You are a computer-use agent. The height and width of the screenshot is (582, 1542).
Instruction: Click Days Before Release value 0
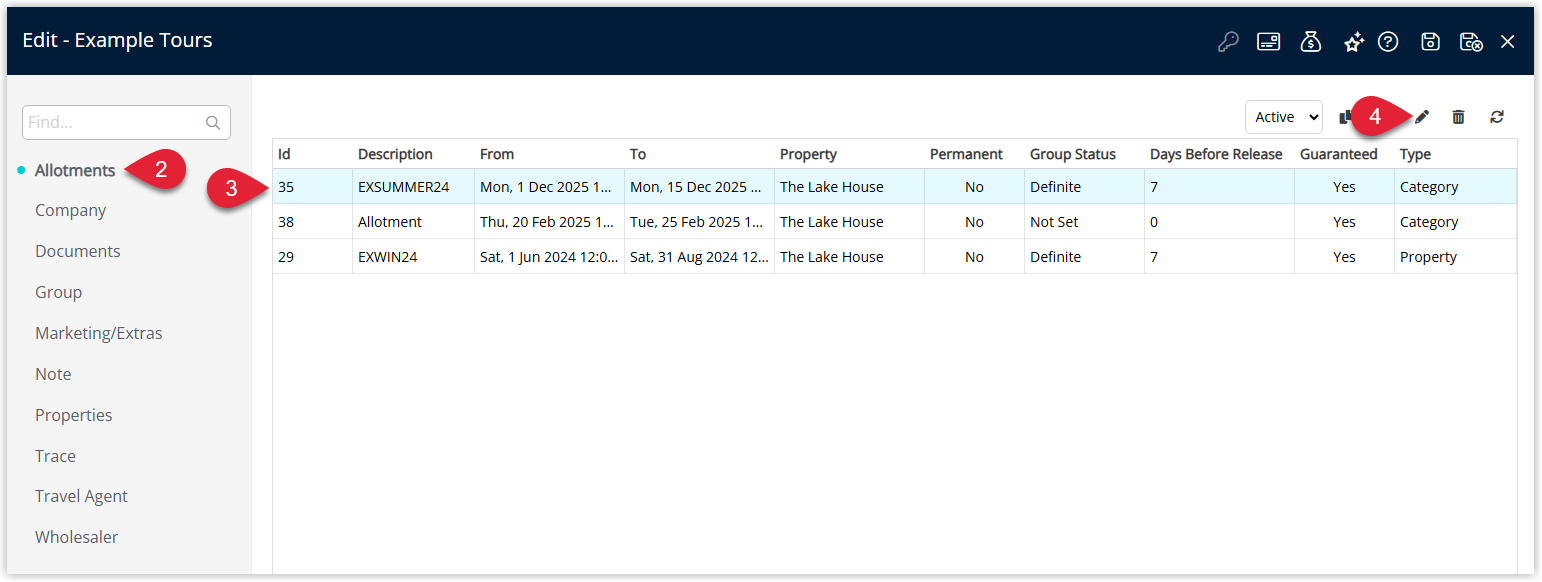(1219, 222)
